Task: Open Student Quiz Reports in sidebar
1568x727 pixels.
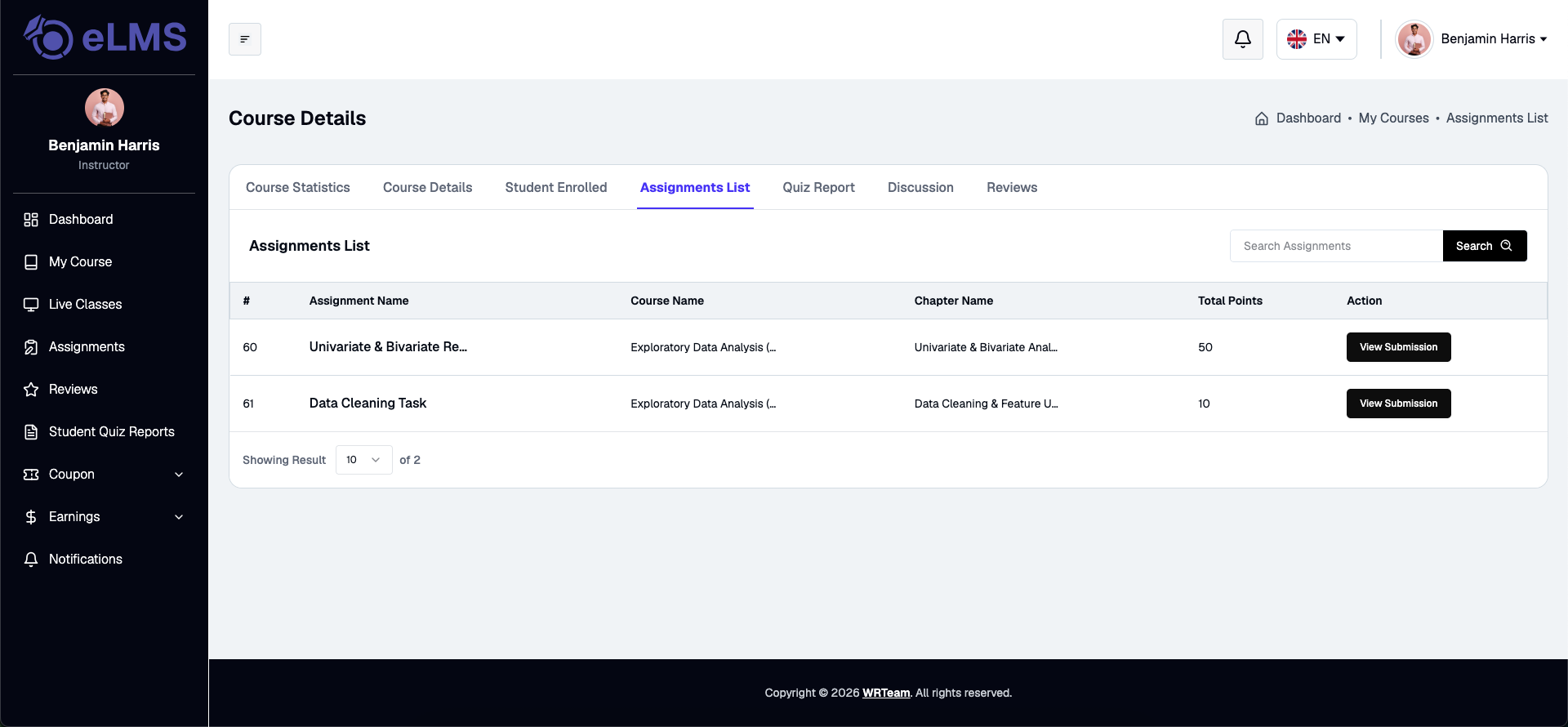Action: click(x=112, y=432)
